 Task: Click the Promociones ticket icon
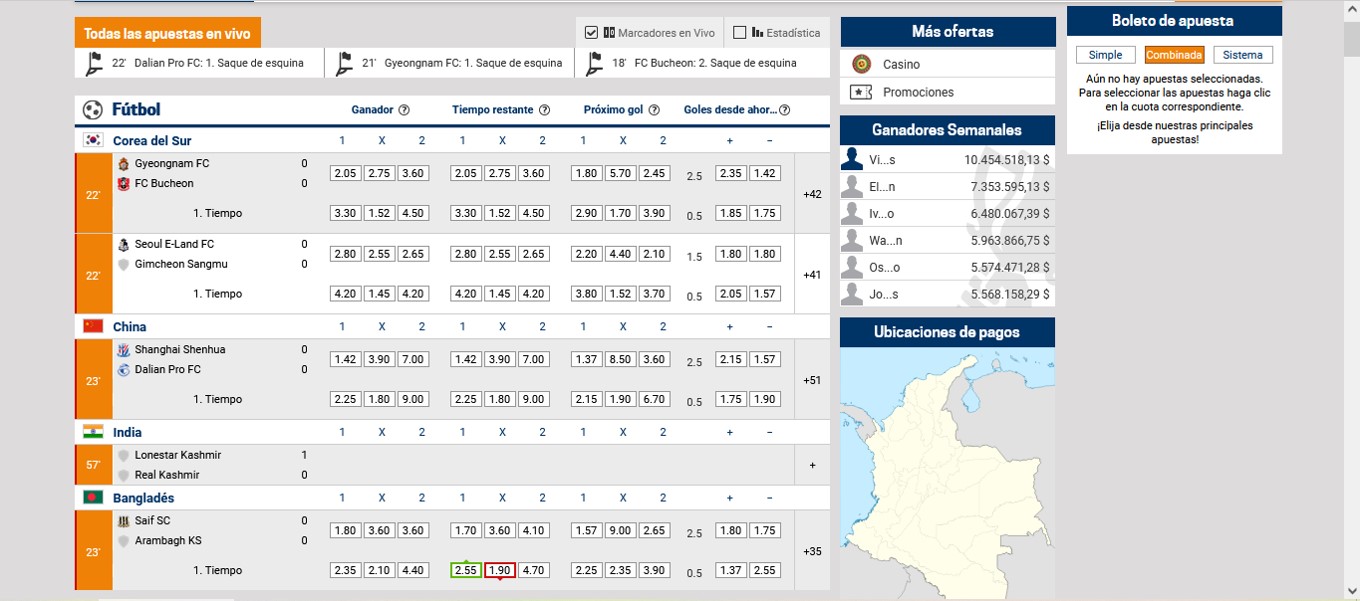[x=861, y=92]
